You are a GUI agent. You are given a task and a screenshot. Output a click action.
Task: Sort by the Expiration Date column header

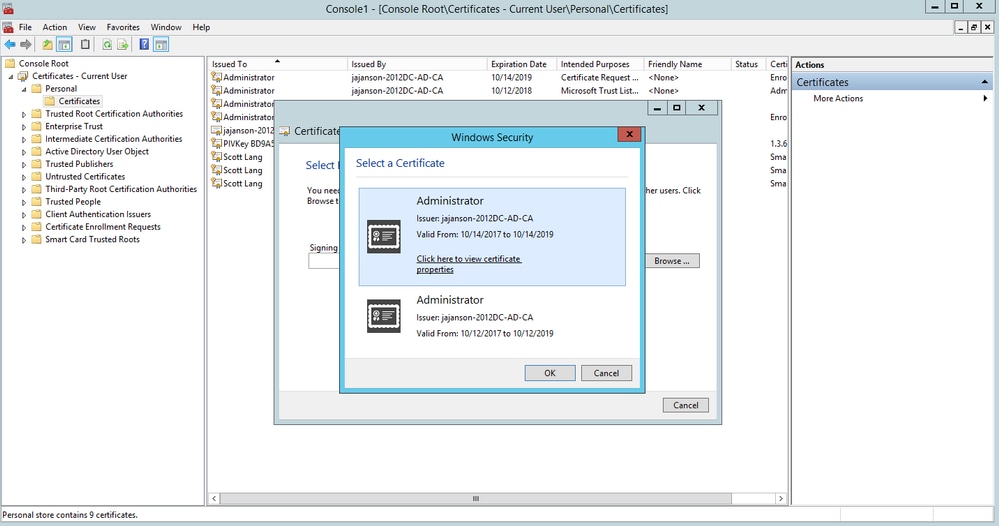pos(522,64)
